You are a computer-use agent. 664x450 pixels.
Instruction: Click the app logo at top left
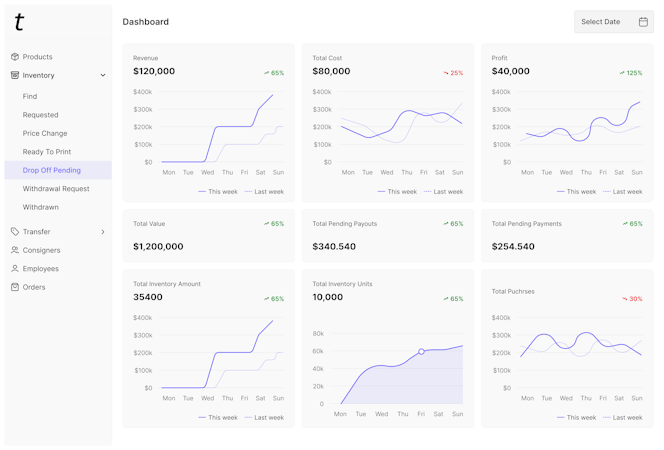(19, 22)
